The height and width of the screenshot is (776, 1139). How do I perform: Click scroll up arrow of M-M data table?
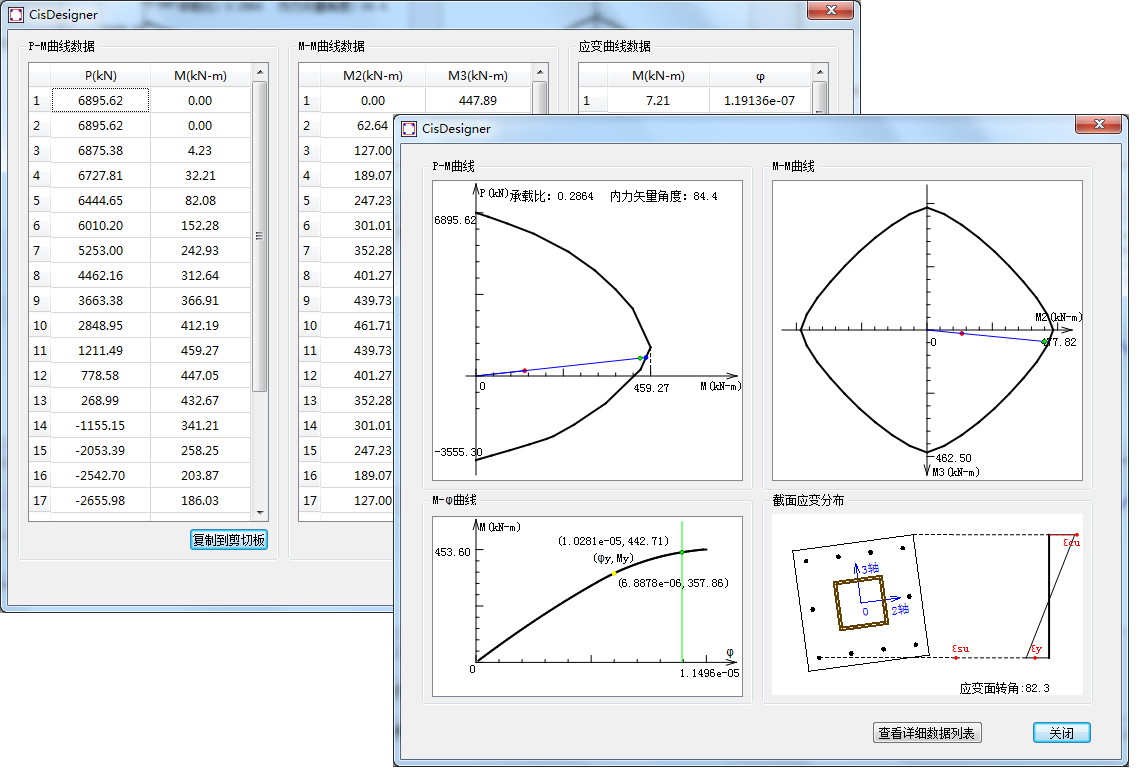point(540,73)
